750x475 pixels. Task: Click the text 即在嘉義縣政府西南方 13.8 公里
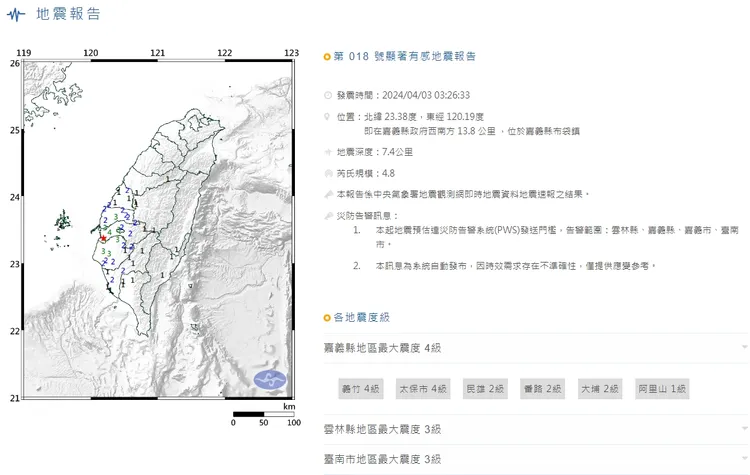click(430, 131)
